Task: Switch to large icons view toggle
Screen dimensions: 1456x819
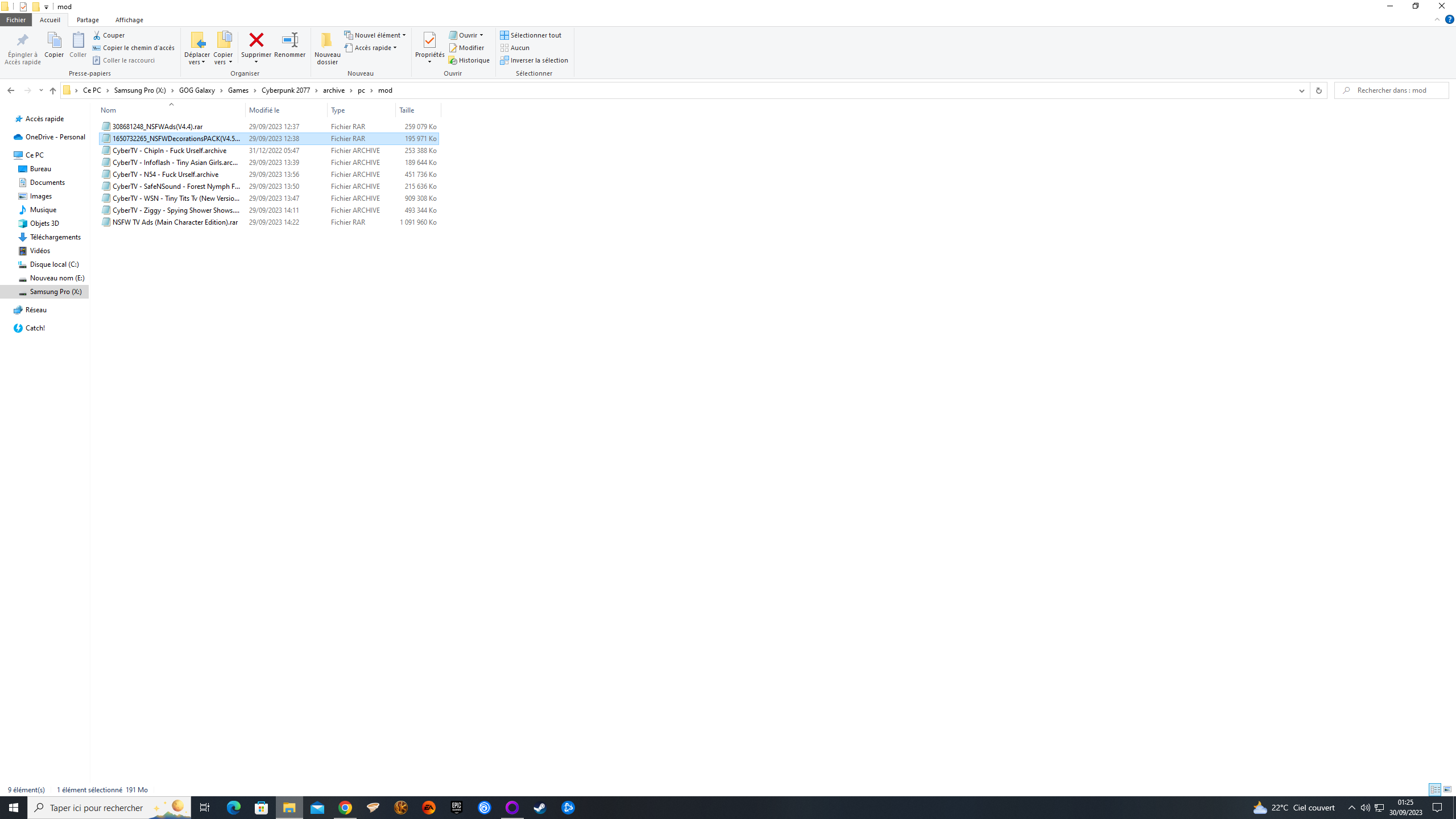Action: click(1447, 789)
